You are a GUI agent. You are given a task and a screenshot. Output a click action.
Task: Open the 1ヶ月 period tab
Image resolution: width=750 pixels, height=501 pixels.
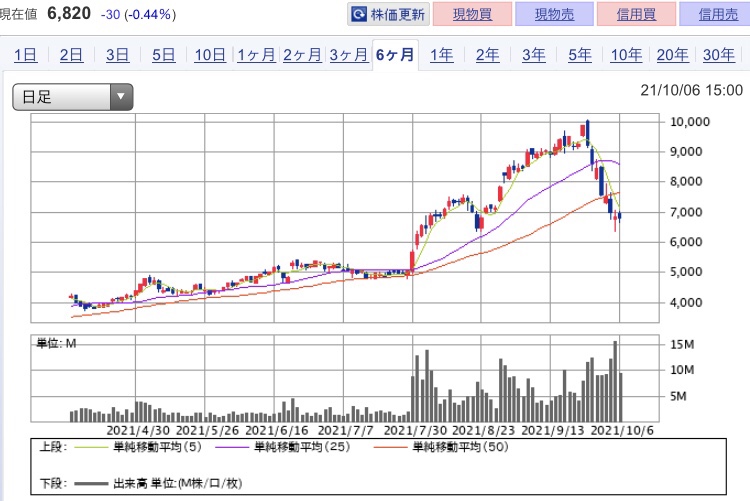click(256, 55)
